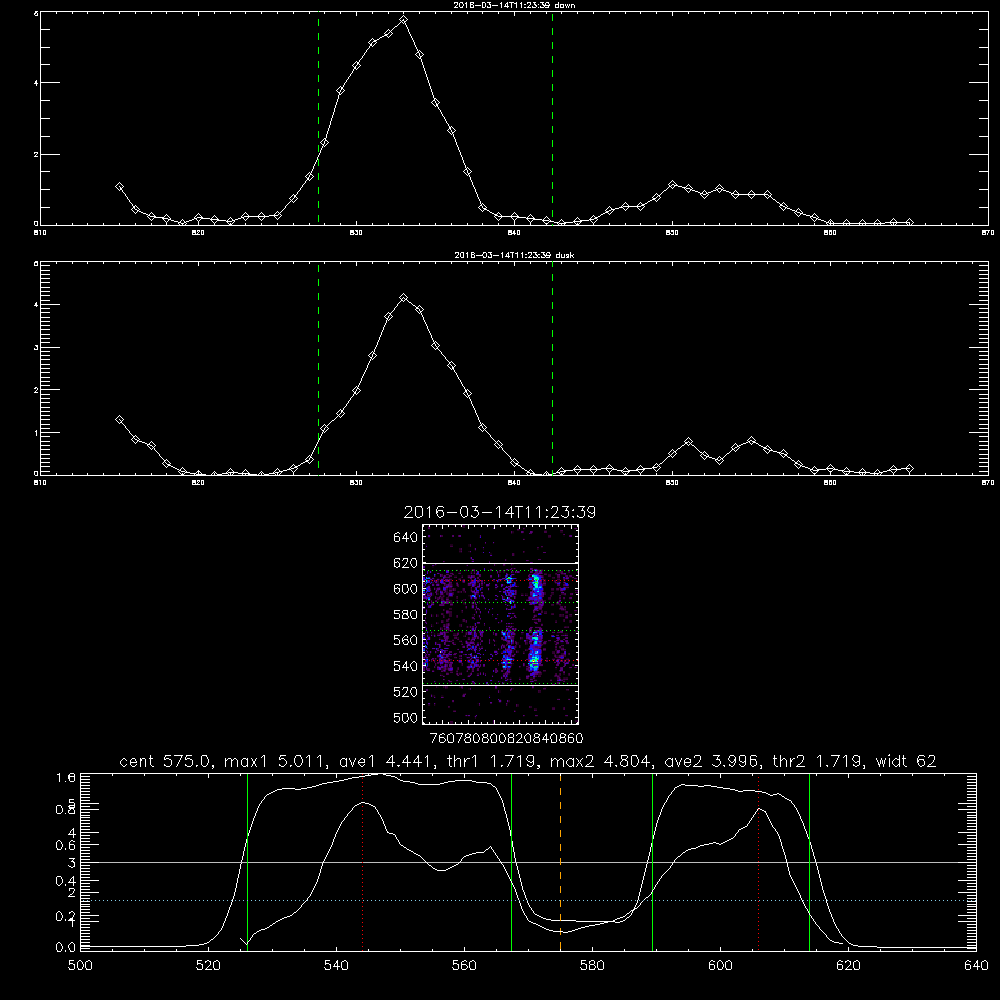1000x1000 pixels.
Task: Click spectrogram y-axis label 500
Action: pyautogui.click(x=406, y=717)
